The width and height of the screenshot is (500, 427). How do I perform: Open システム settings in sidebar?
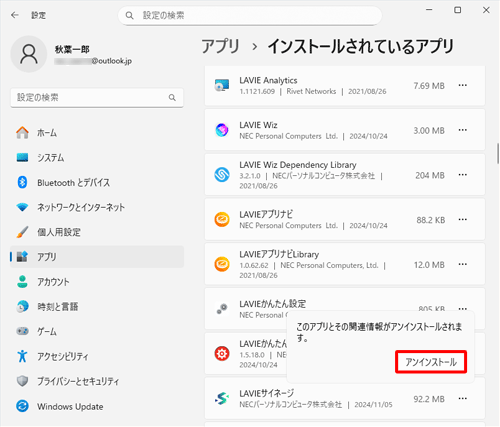pyautogui.click(x=97, y=158)
